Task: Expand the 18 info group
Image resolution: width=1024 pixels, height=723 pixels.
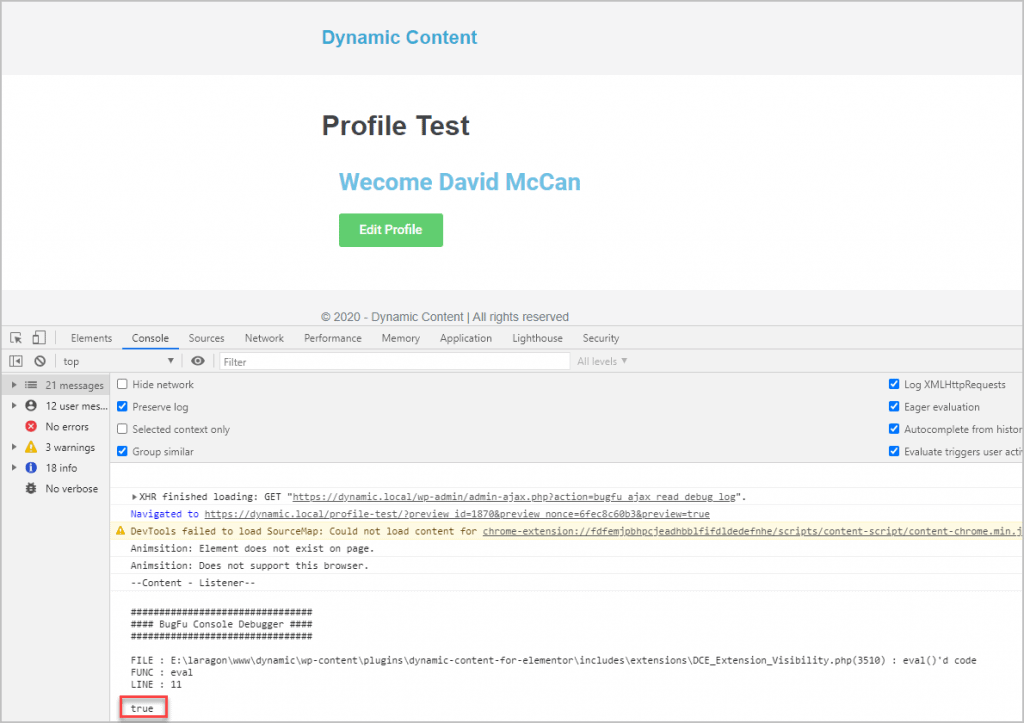Action: 14,468
